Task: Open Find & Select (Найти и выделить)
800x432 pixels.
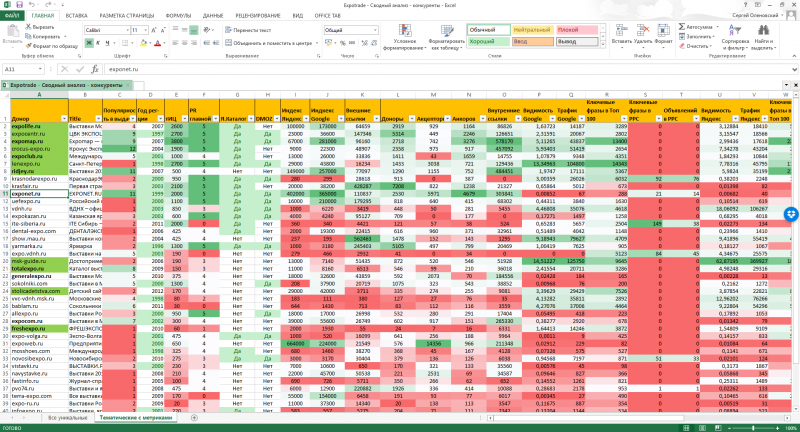Action: [763, 37]
